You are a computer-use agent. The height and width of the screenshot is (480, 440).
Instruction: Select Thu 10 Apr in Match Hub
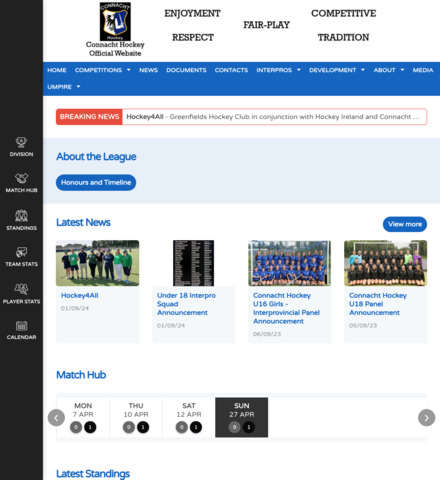tap(136, 417)
